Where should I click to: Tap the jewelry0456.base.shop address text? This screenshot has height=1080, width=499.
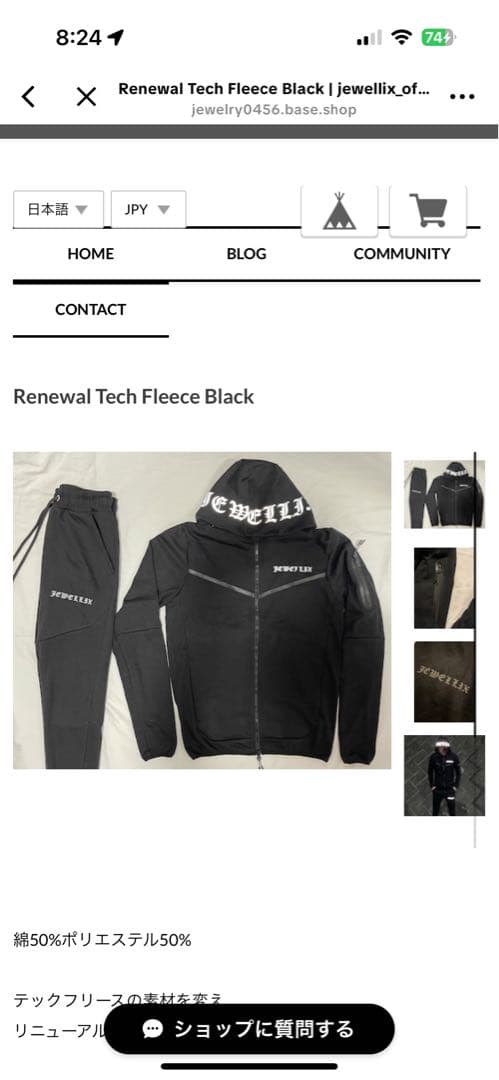(274, 110)
